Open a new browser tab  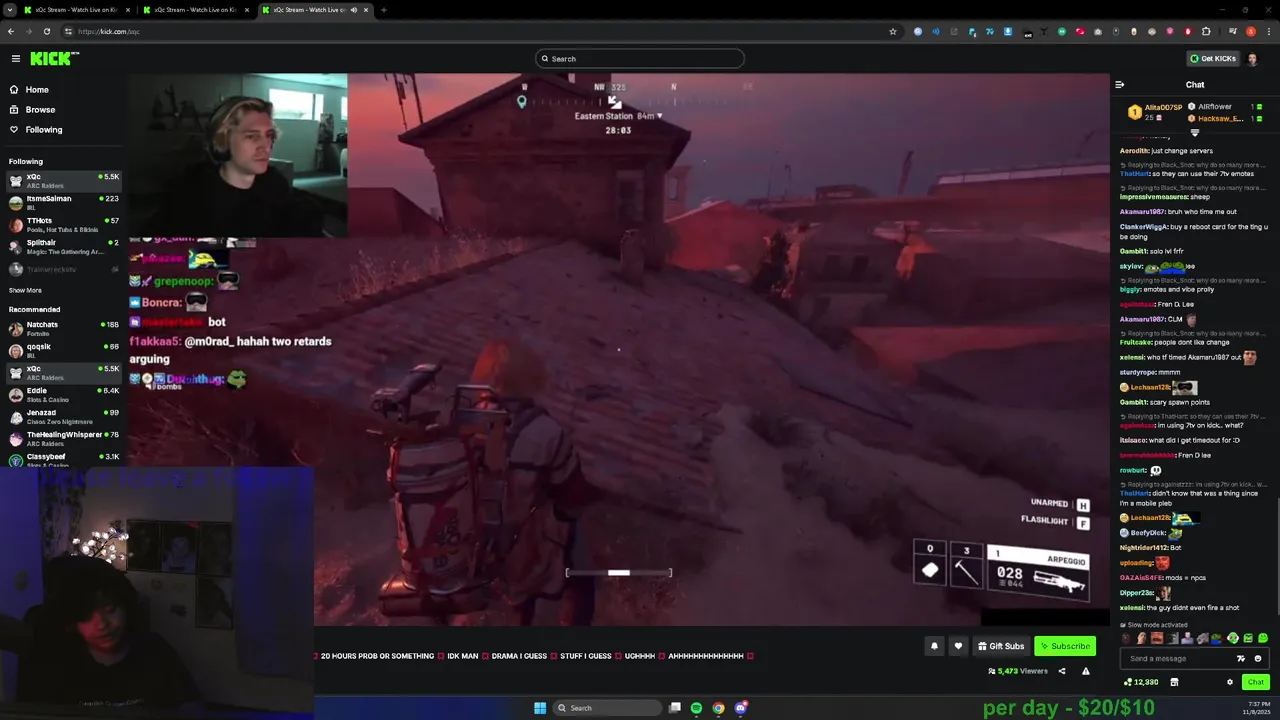tap(384, 10)
